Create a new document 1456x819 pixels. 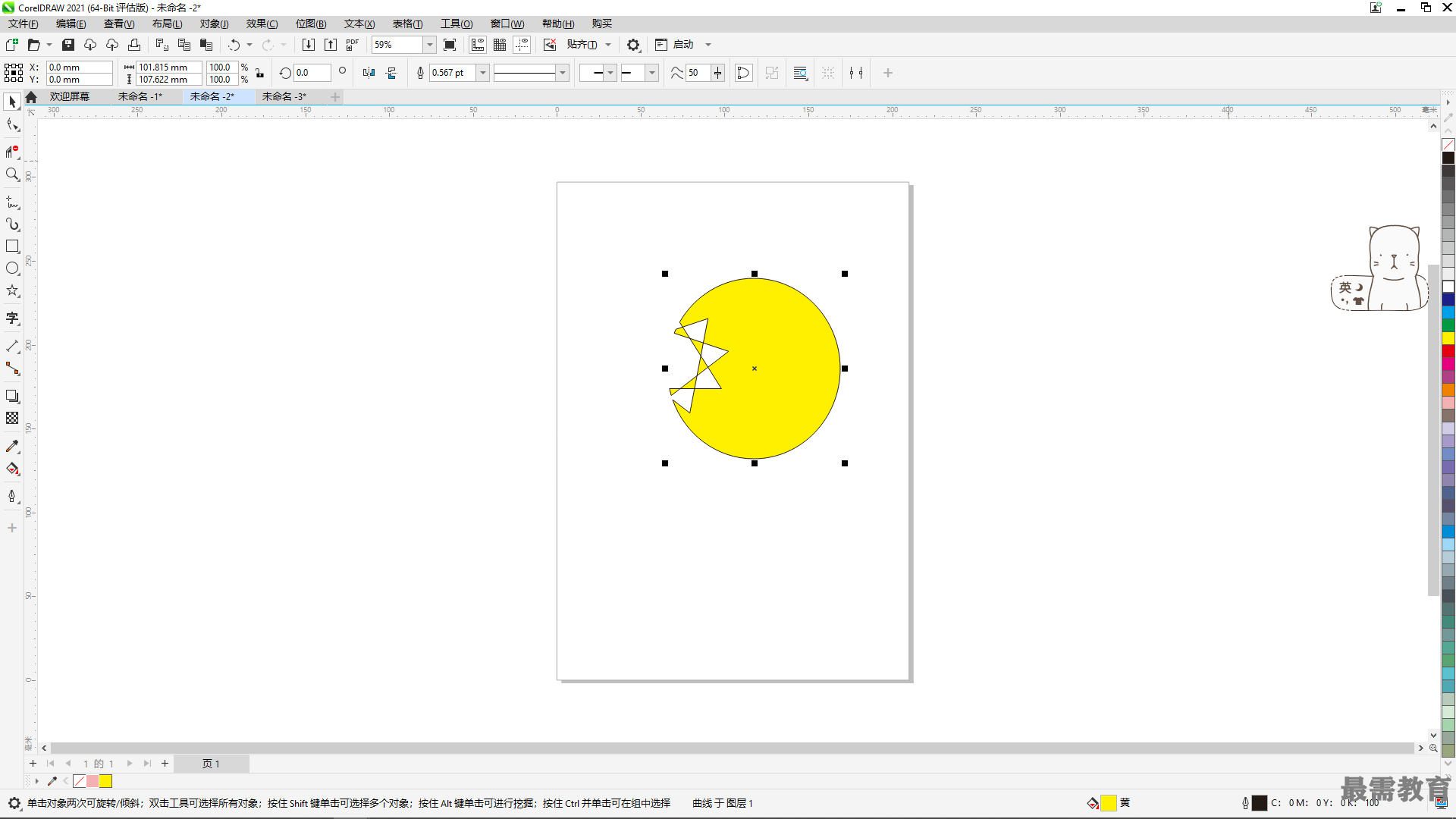pyautogui.click(x=11, y=45)
